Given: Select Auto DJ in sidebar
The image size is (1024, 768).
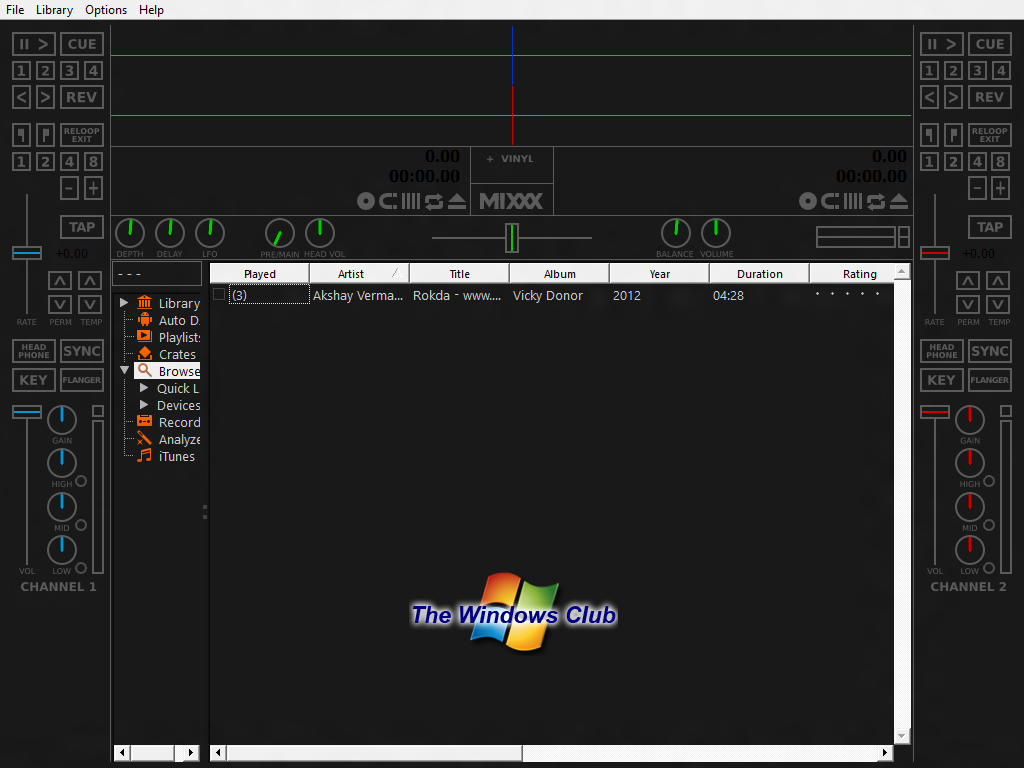Looking at the screenshot, I should point(168,320).
